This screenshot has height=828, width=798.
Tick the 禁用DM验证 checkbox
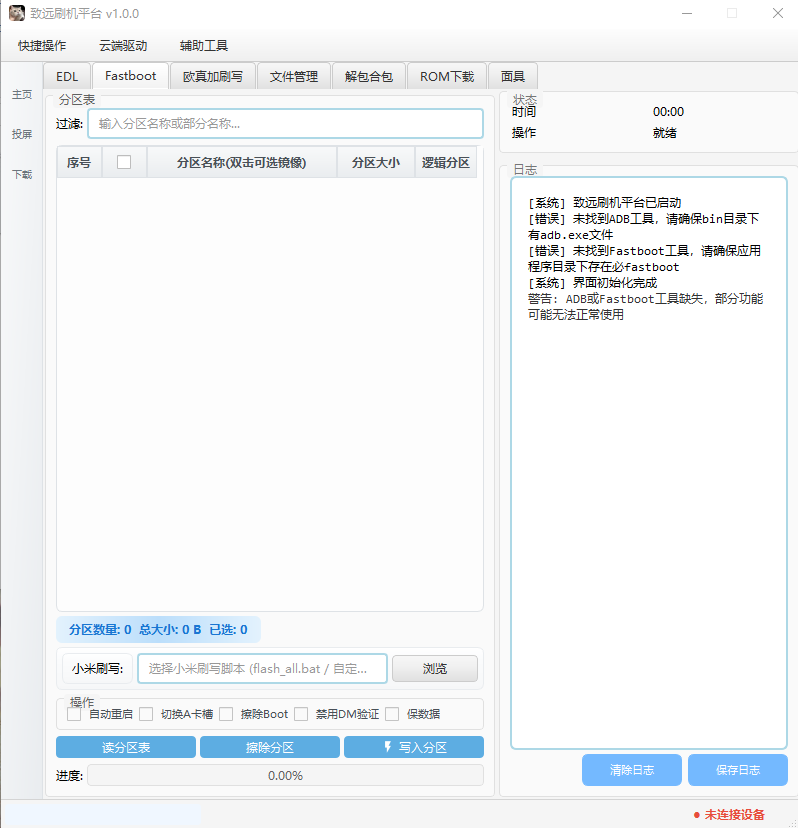[x=301, y=714]
